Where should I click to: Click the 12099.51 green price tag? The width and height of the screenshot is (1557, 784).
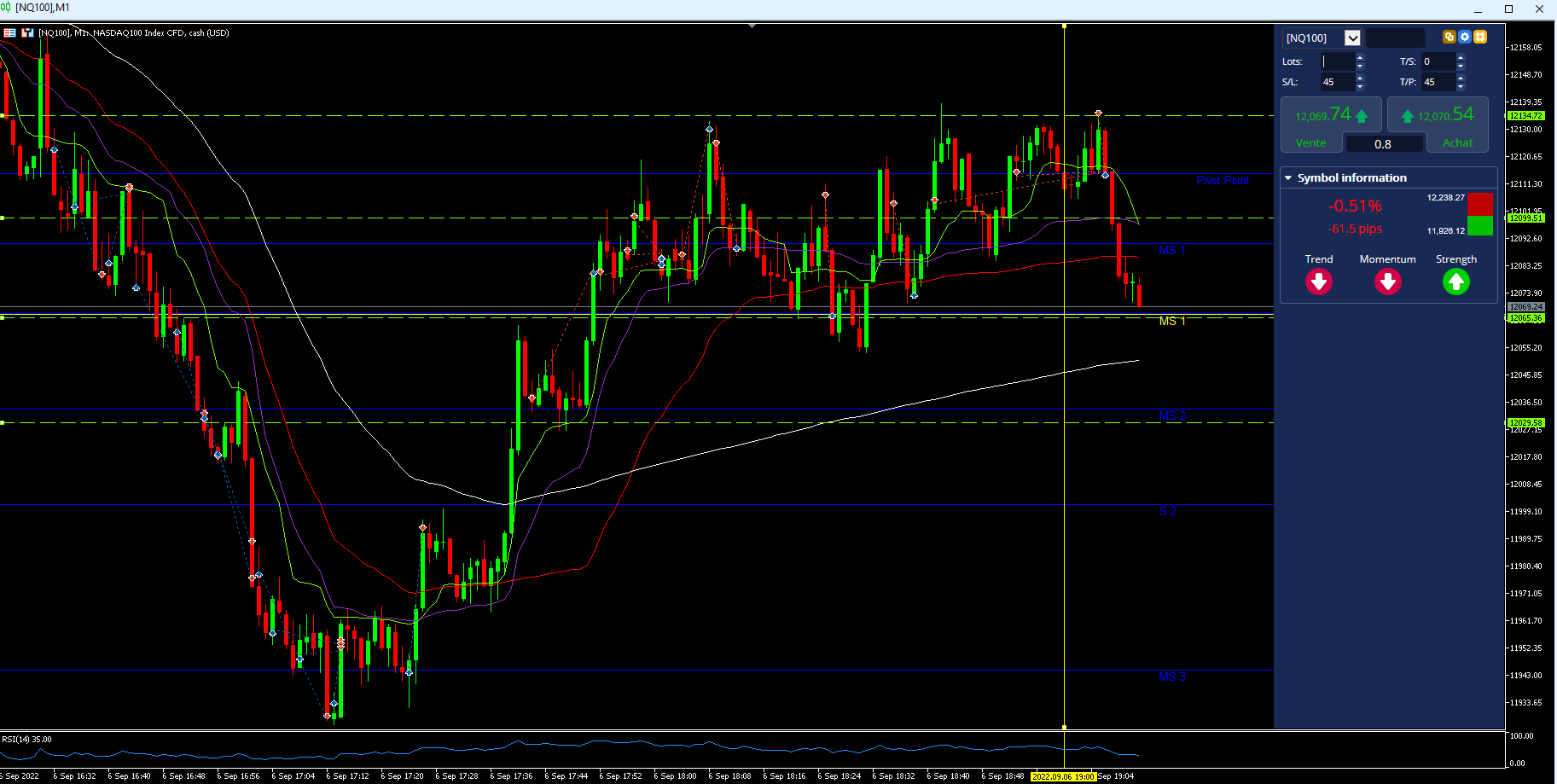[x=1525, y=218]
